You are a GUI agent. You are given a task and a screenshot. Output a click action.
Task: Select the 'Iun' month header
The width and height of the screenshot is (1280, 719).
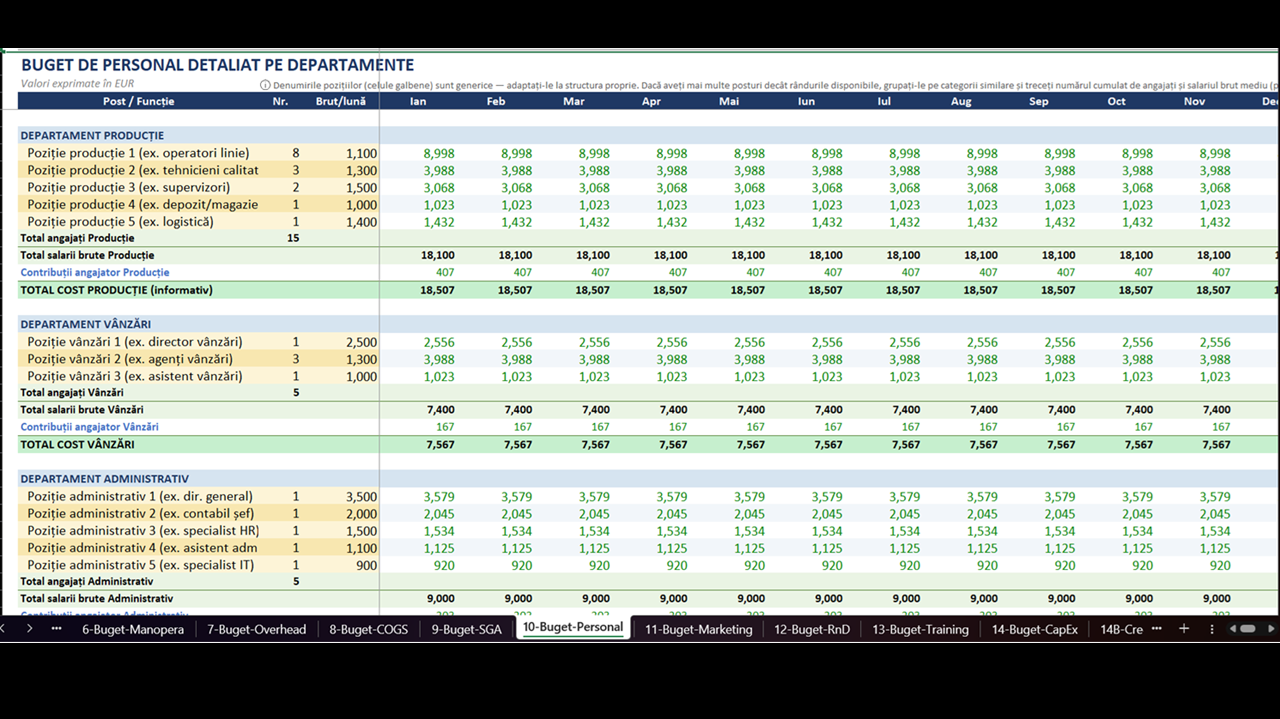point(806,101)
